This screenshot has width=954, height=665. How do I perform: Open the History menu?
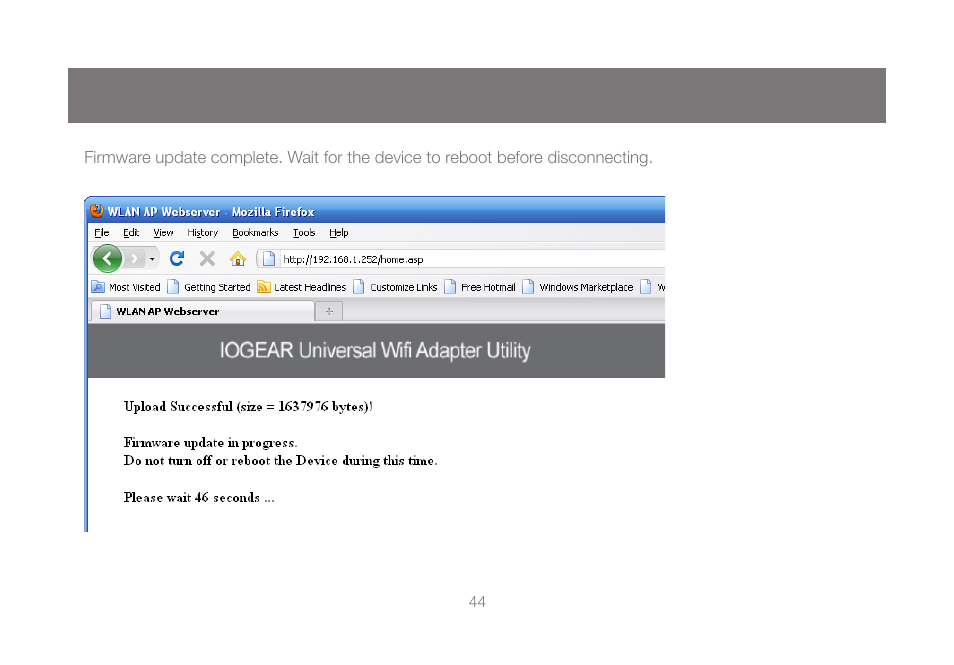pos(203,232)
